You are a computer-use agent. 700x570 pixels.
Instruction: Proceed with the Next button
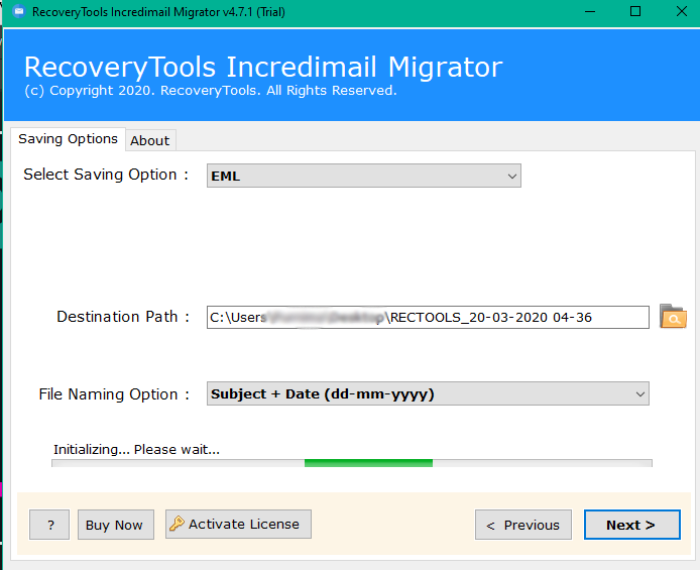tap(632, 524)
